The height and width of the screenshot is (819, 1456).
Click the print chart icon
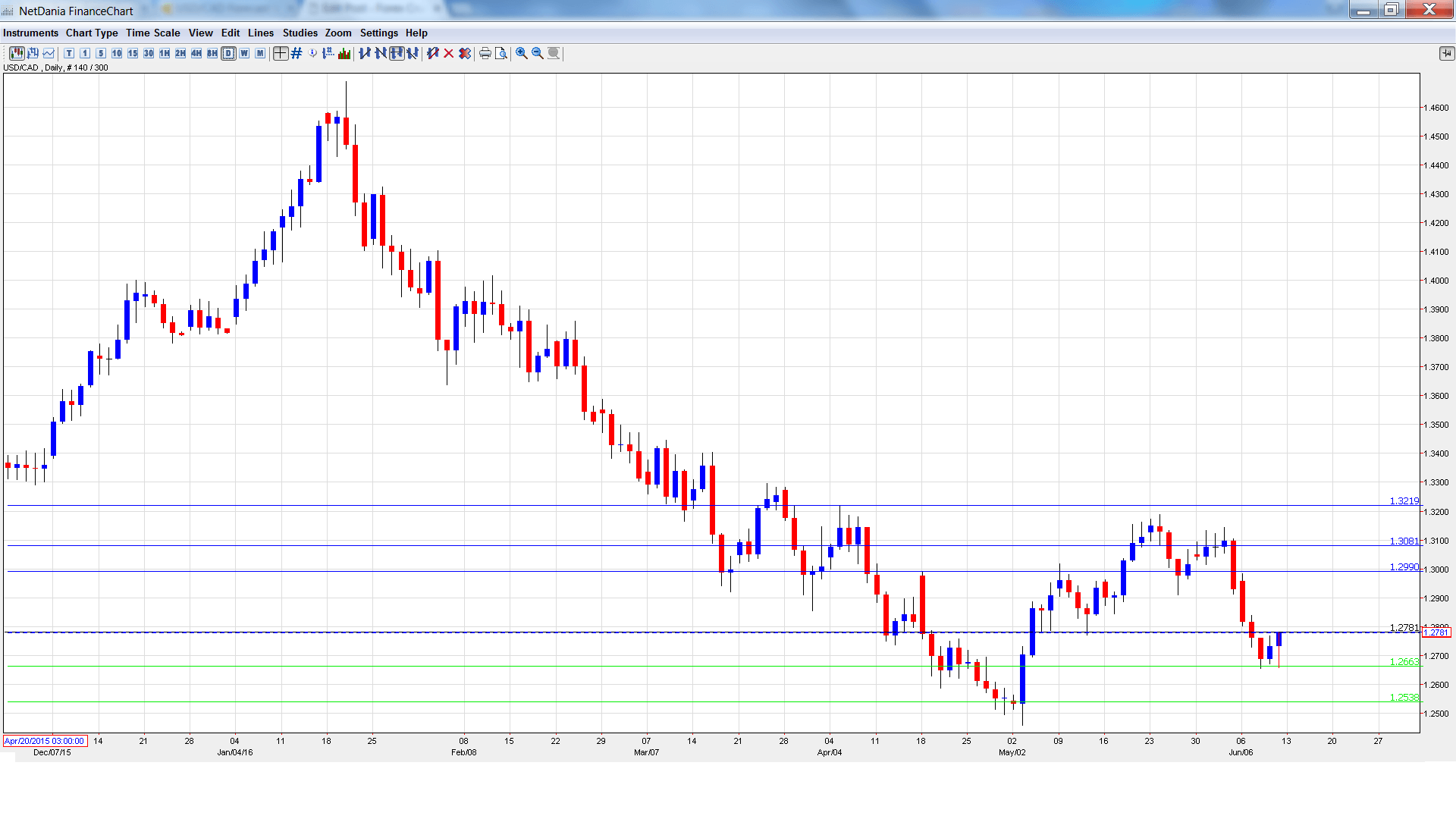(x=485, y=53)
